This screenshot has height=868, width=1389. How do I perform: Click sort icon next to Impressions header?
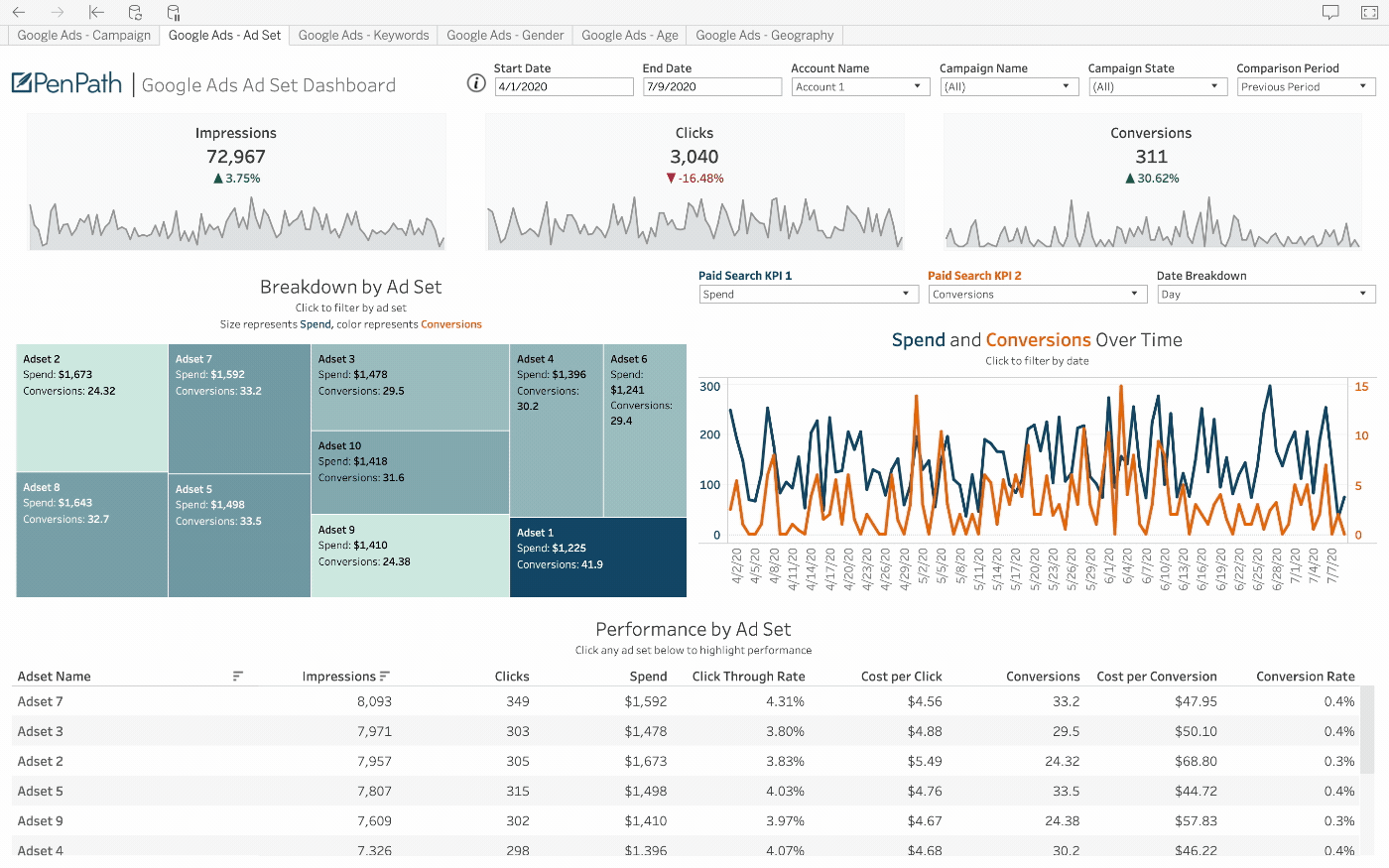(x=385, y=676)
